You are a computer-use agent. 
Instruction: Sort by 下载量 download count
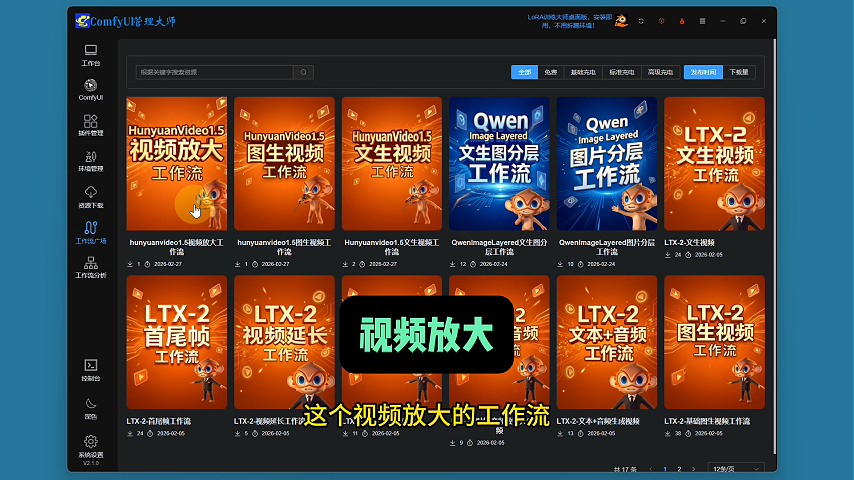click(x=739, y=72)
